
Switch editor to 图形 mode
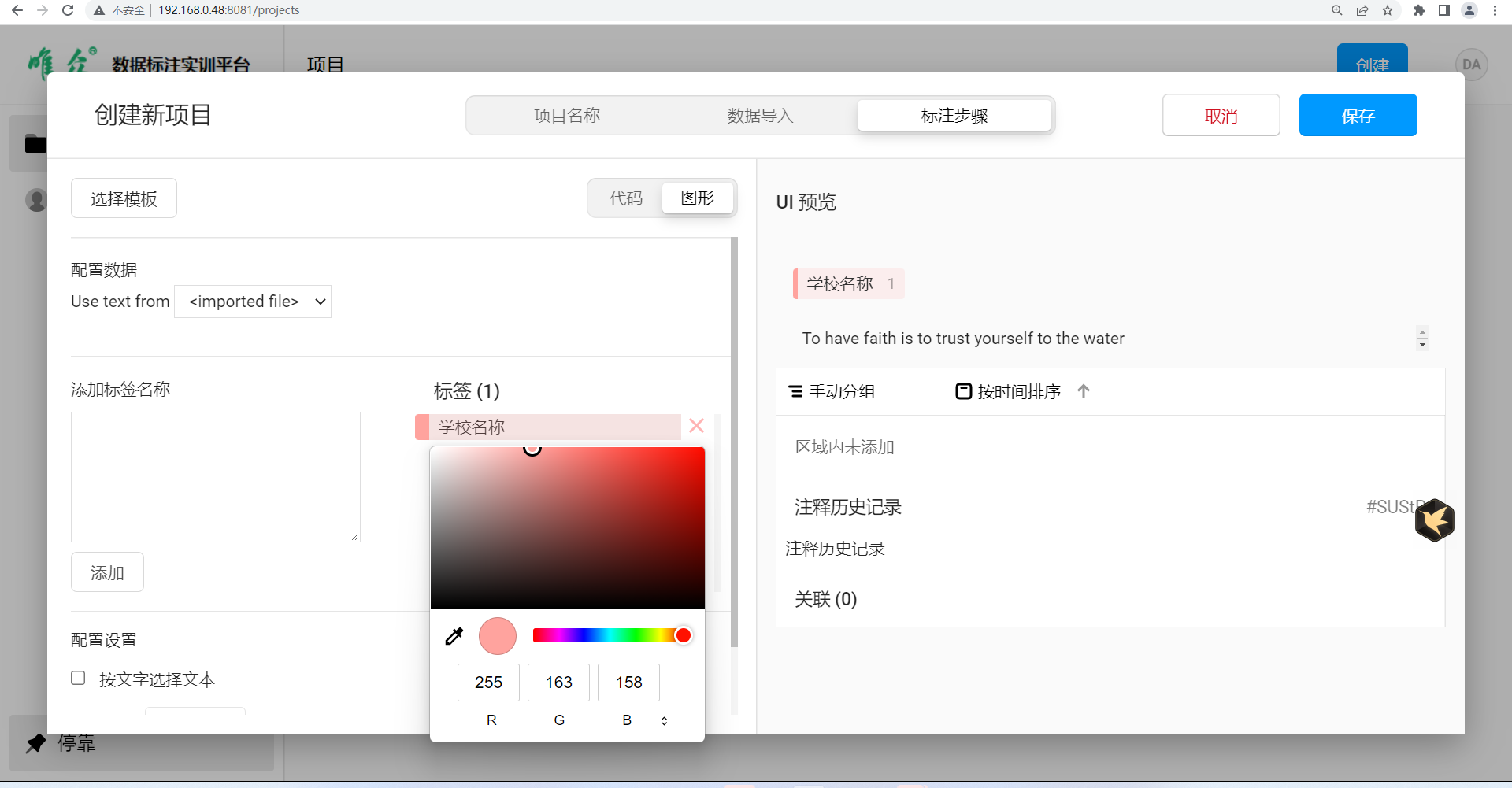click(697, 198)
